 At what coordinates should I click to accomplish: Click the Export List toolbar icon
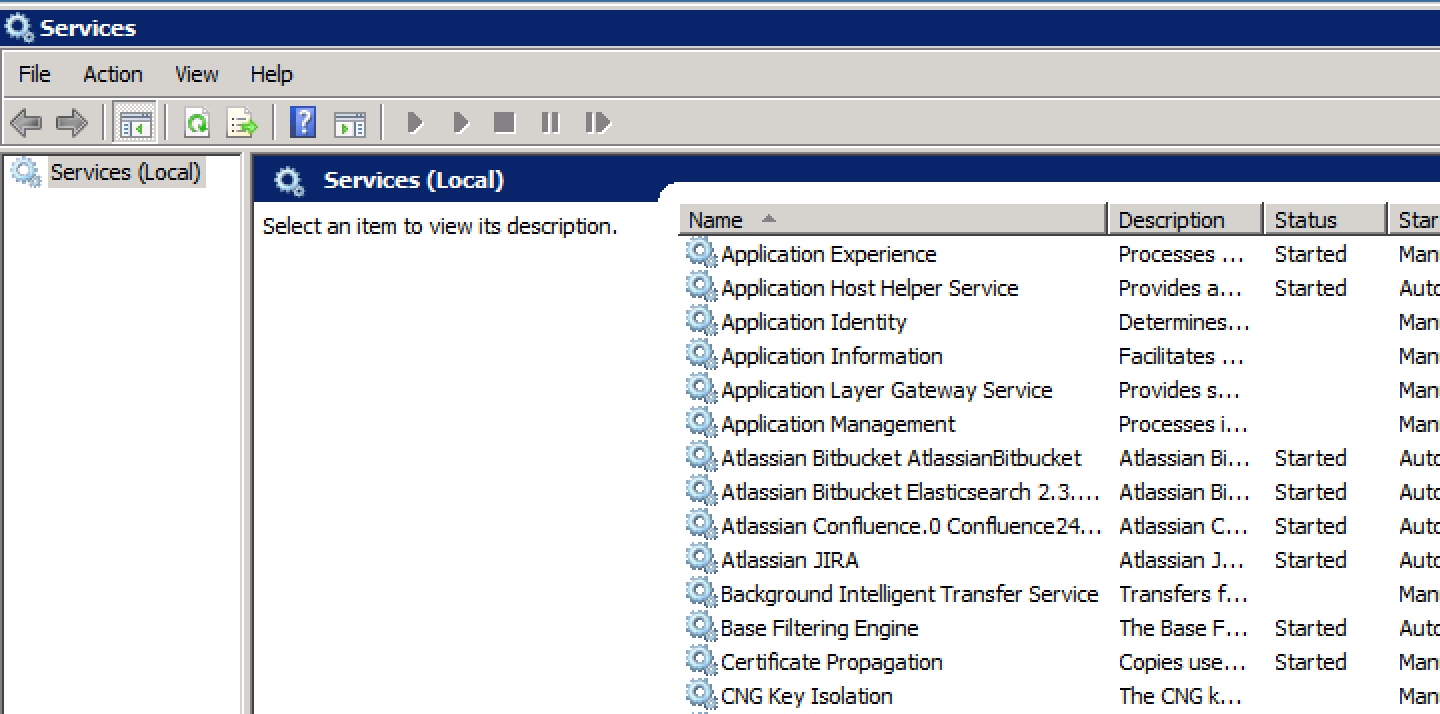pos(243,123)
